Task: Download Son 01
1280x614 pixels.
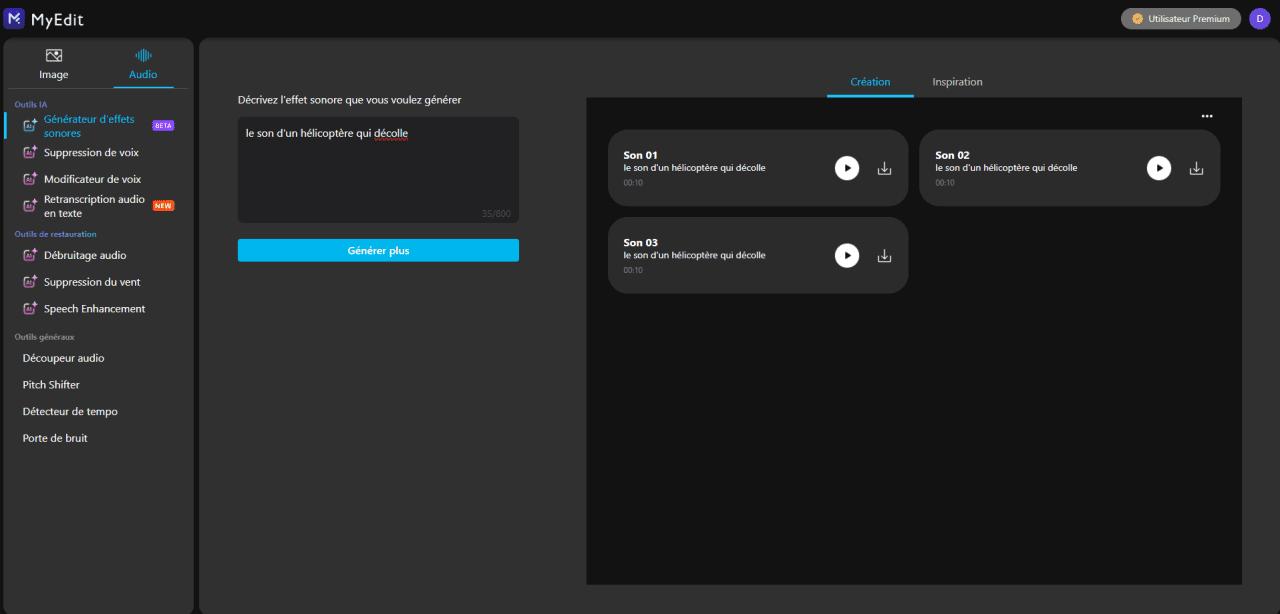Action: (x=884, y=168)
